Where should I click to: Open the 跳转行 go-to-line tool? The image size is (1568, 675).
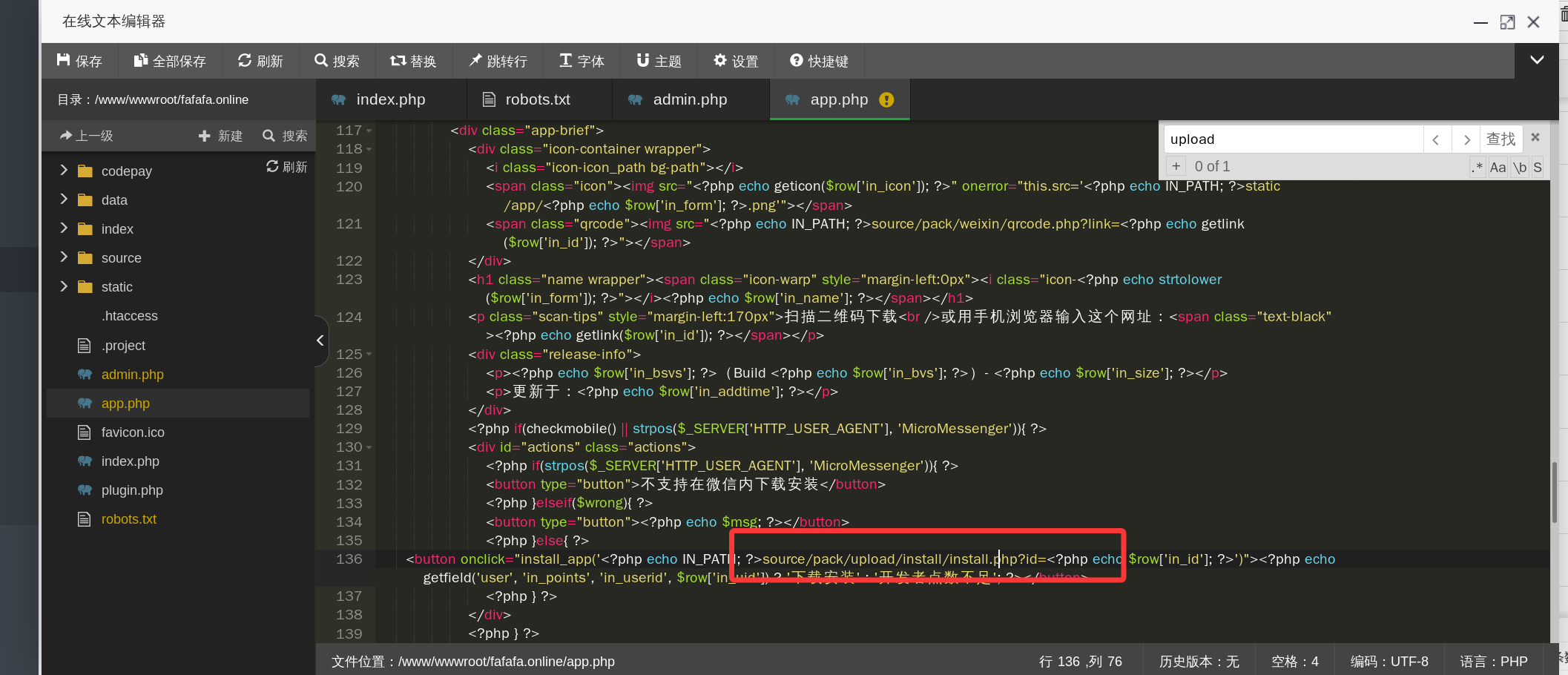(498, 61)
